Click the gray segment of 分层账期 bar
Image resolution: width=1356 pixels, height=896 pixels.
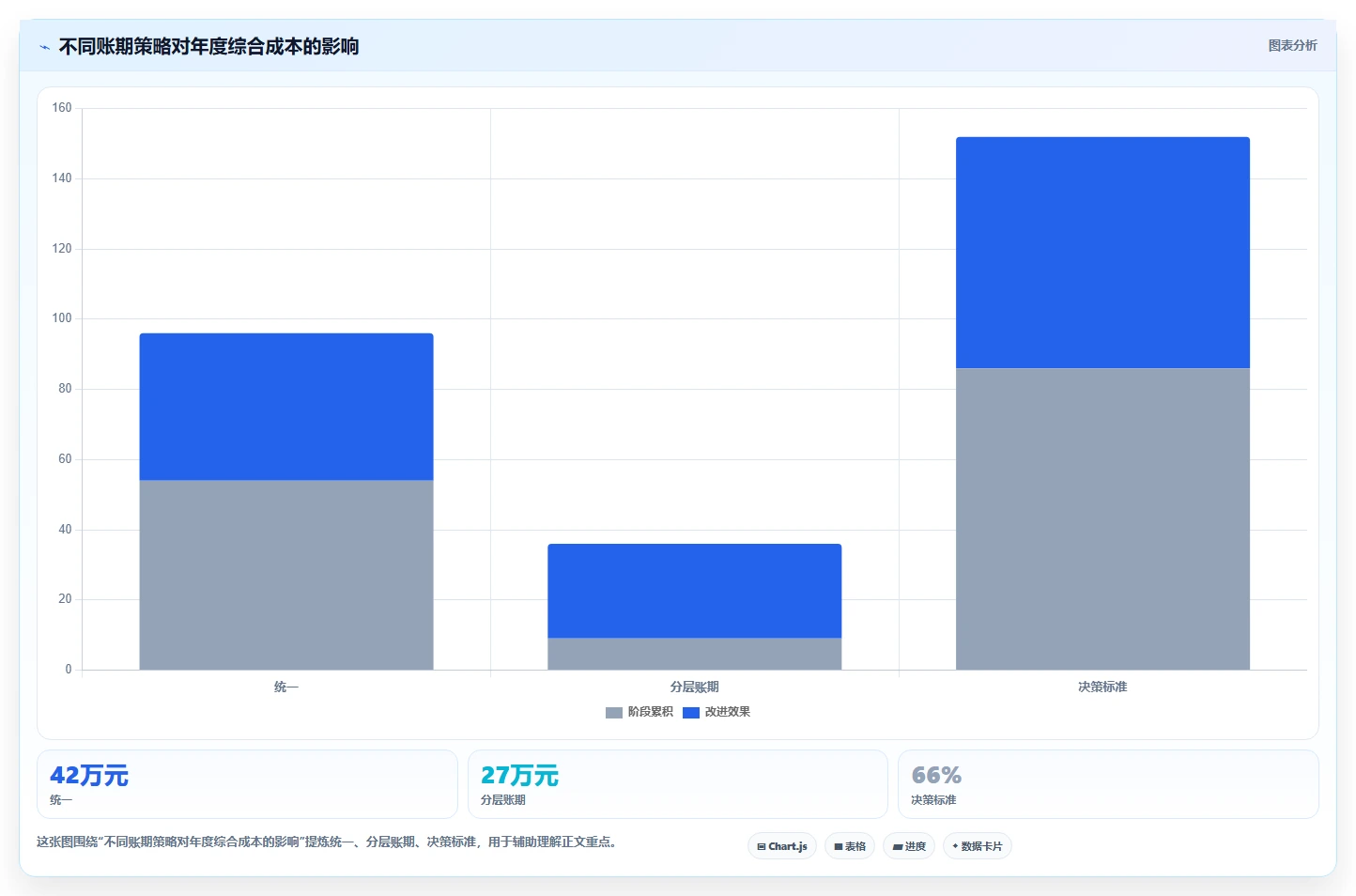(695, 654)
